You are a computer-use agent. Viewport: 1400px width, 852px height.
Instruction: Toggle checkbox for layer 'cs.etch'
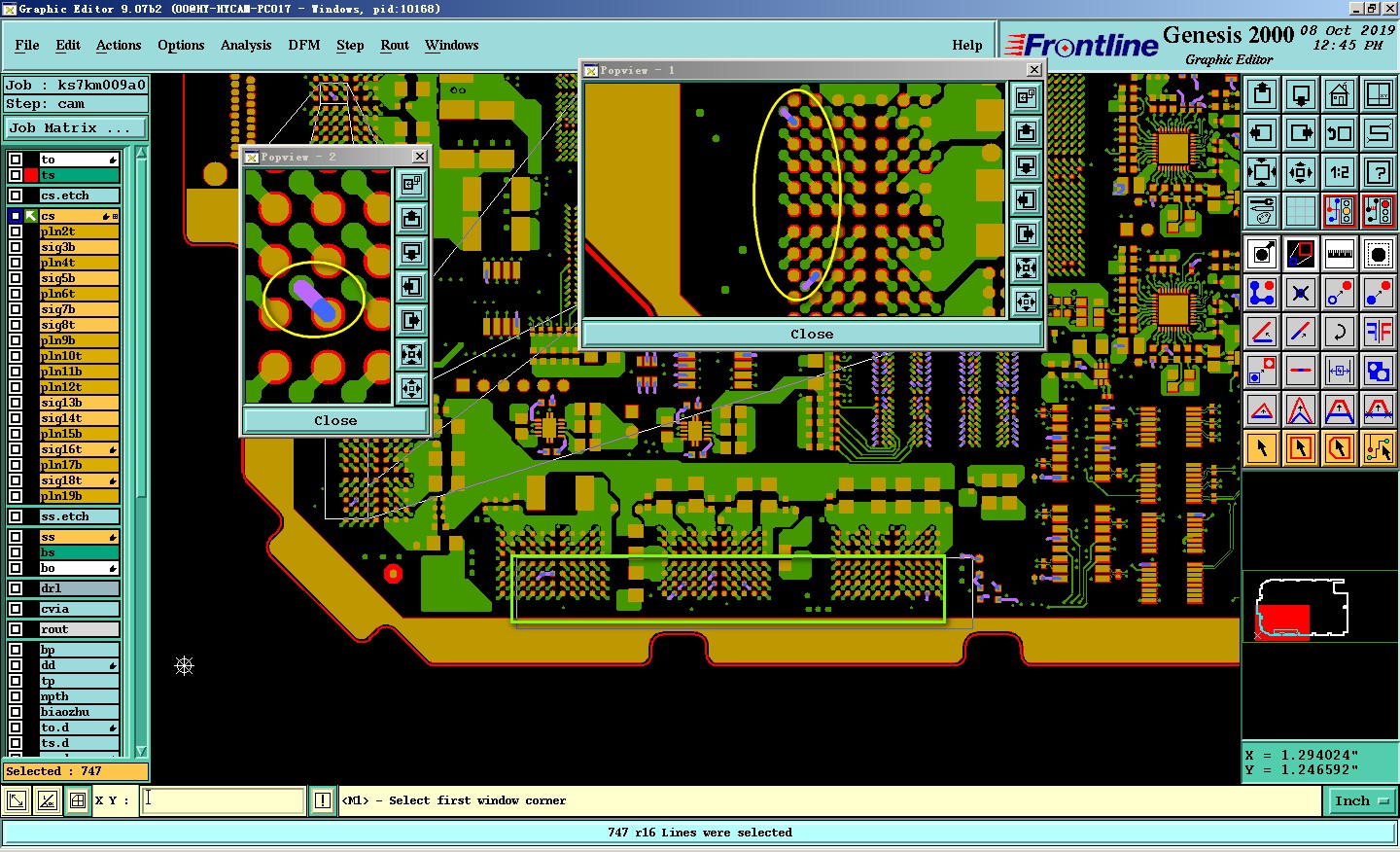click(16, 195)
